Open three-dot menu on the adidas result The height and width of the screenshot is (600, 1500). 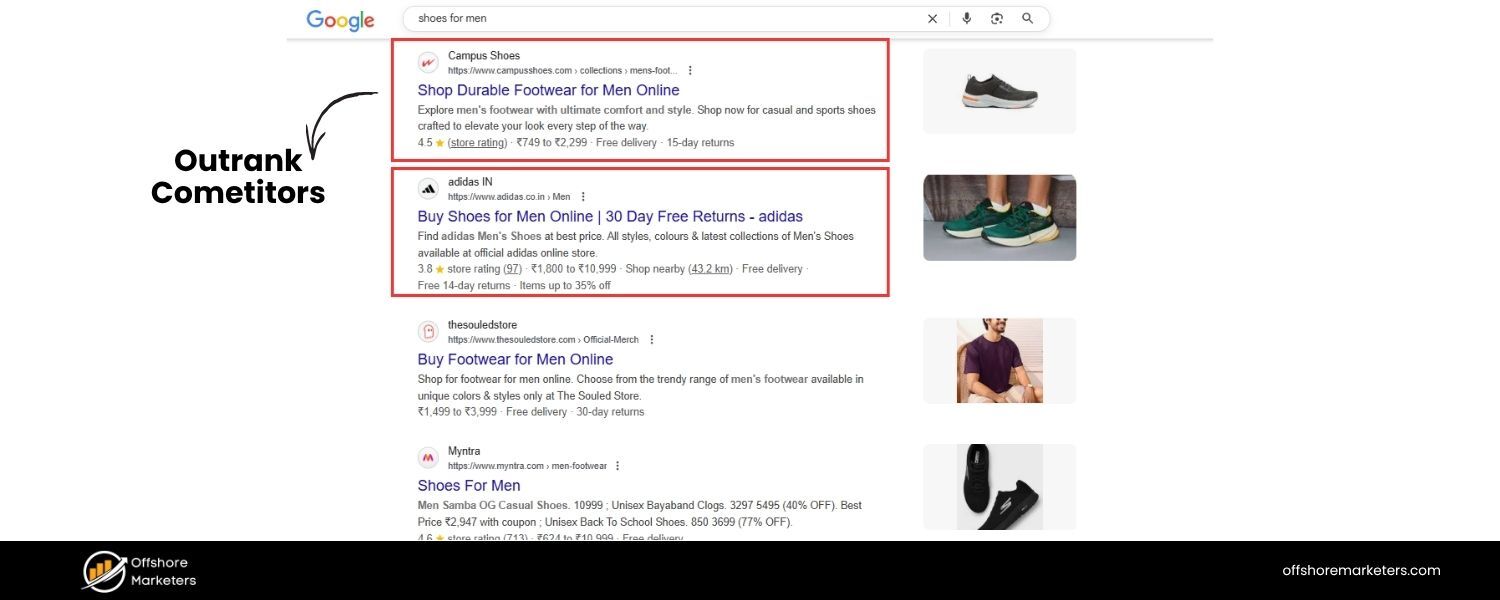(583, 196)
